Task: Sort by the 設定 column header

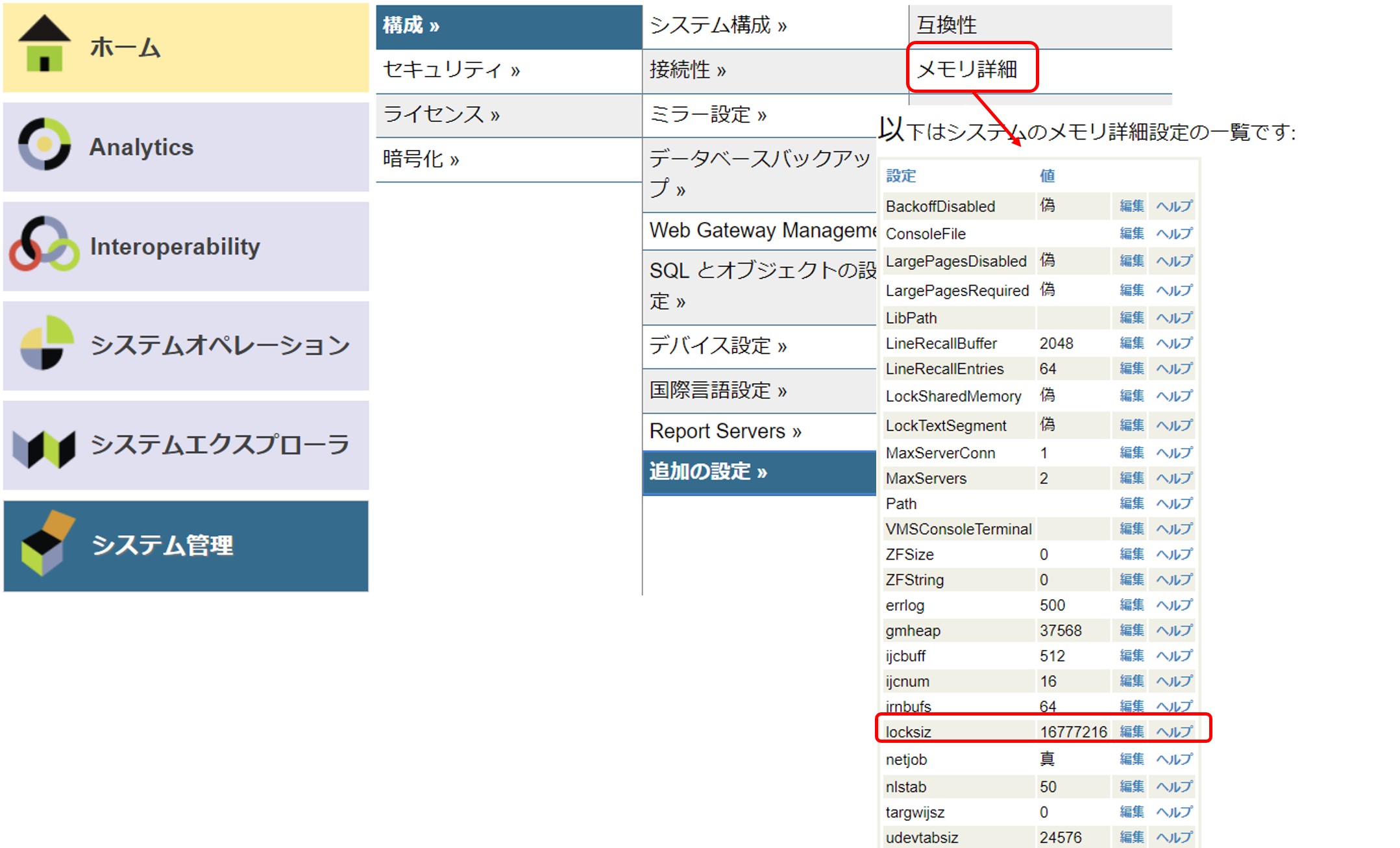Action: [901, 176]
